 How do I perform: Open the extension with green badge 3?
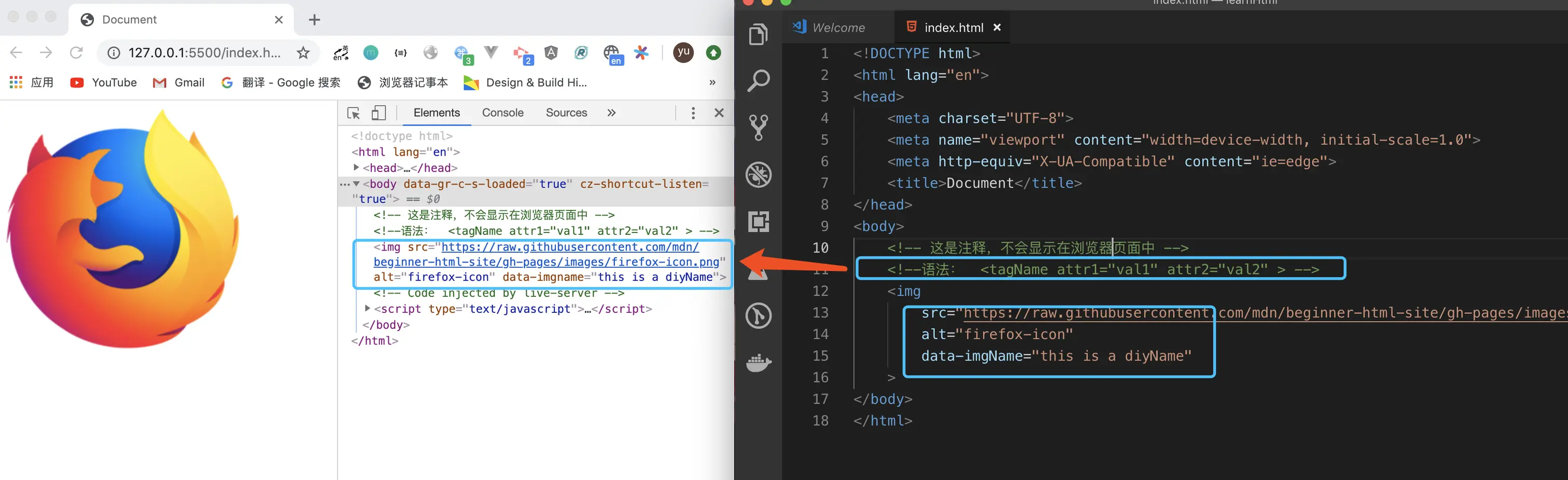point(463,55)
